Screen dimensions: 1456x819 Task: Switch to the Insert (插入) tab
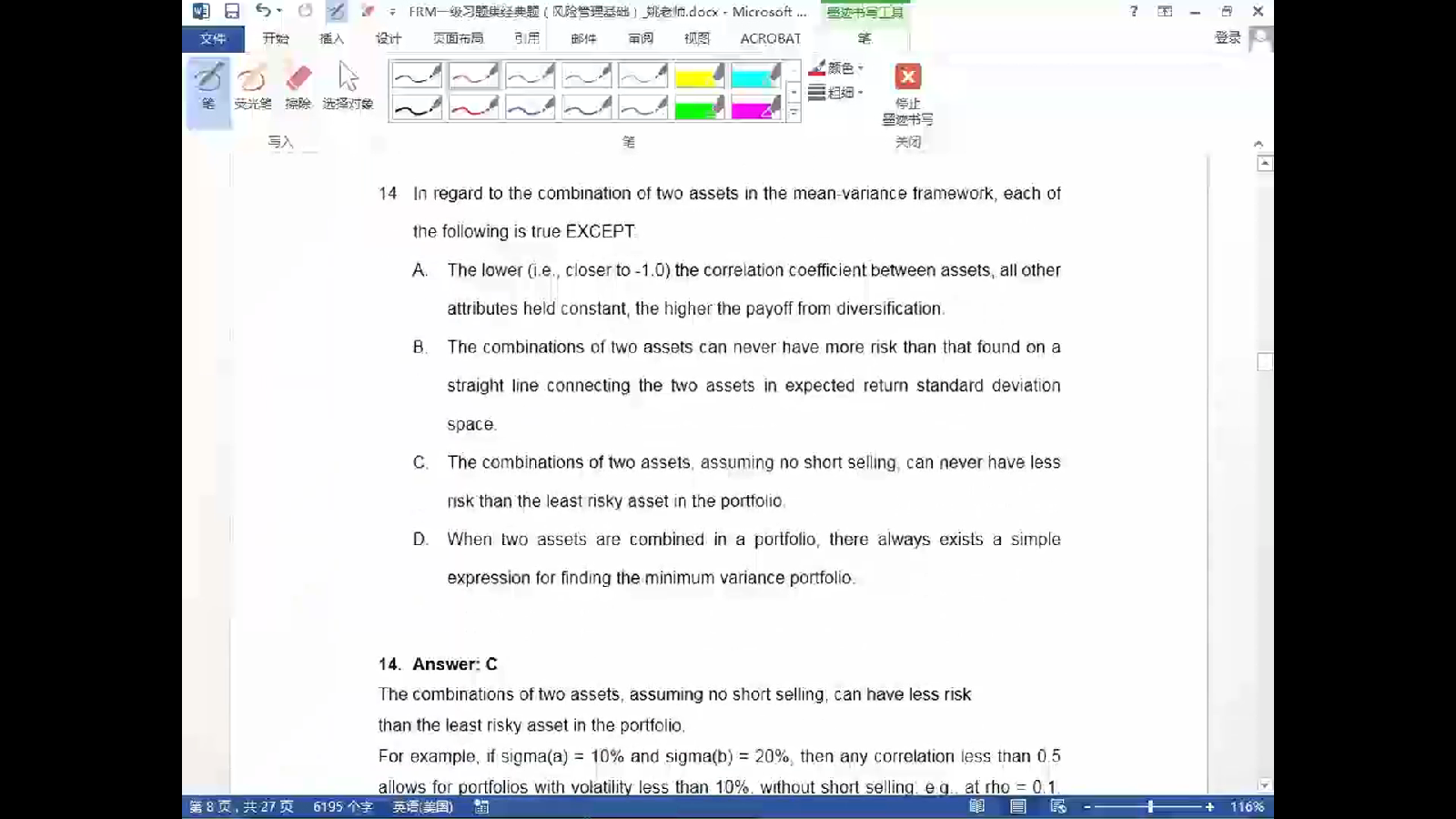[332, 38]
